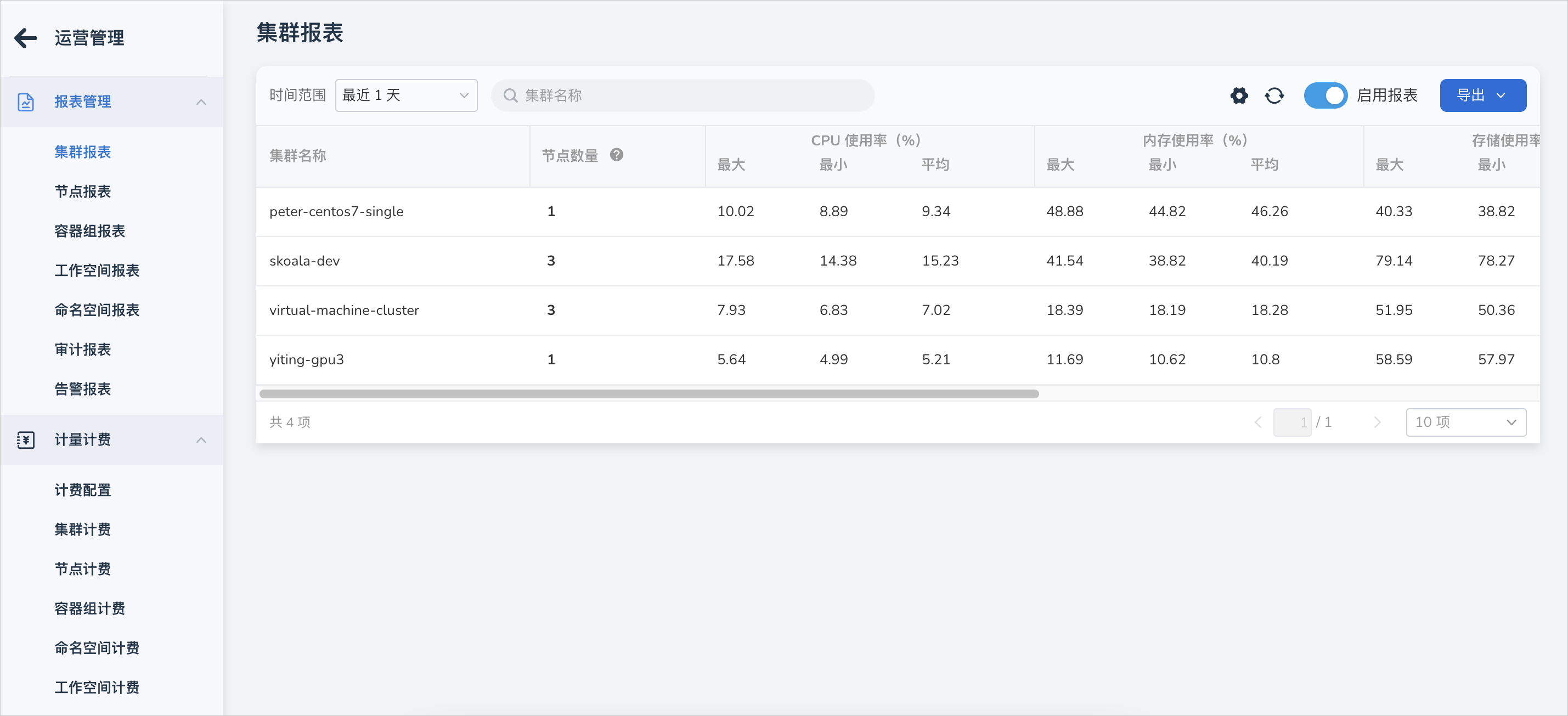Refresh the cluster report table
The width and height of the screenshot is (1568, 716).
(1274, 95)
